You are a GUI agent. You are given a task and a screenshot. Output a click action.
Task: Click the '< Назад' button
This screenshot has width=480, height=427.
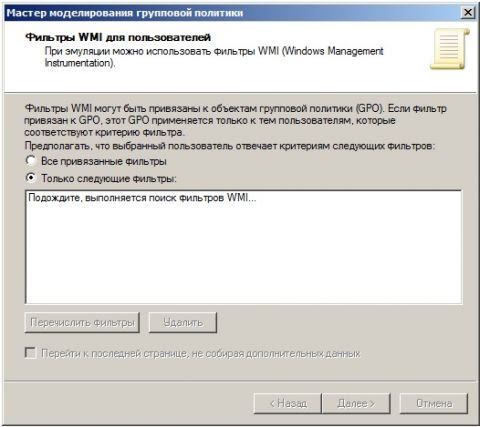(288, 403)
